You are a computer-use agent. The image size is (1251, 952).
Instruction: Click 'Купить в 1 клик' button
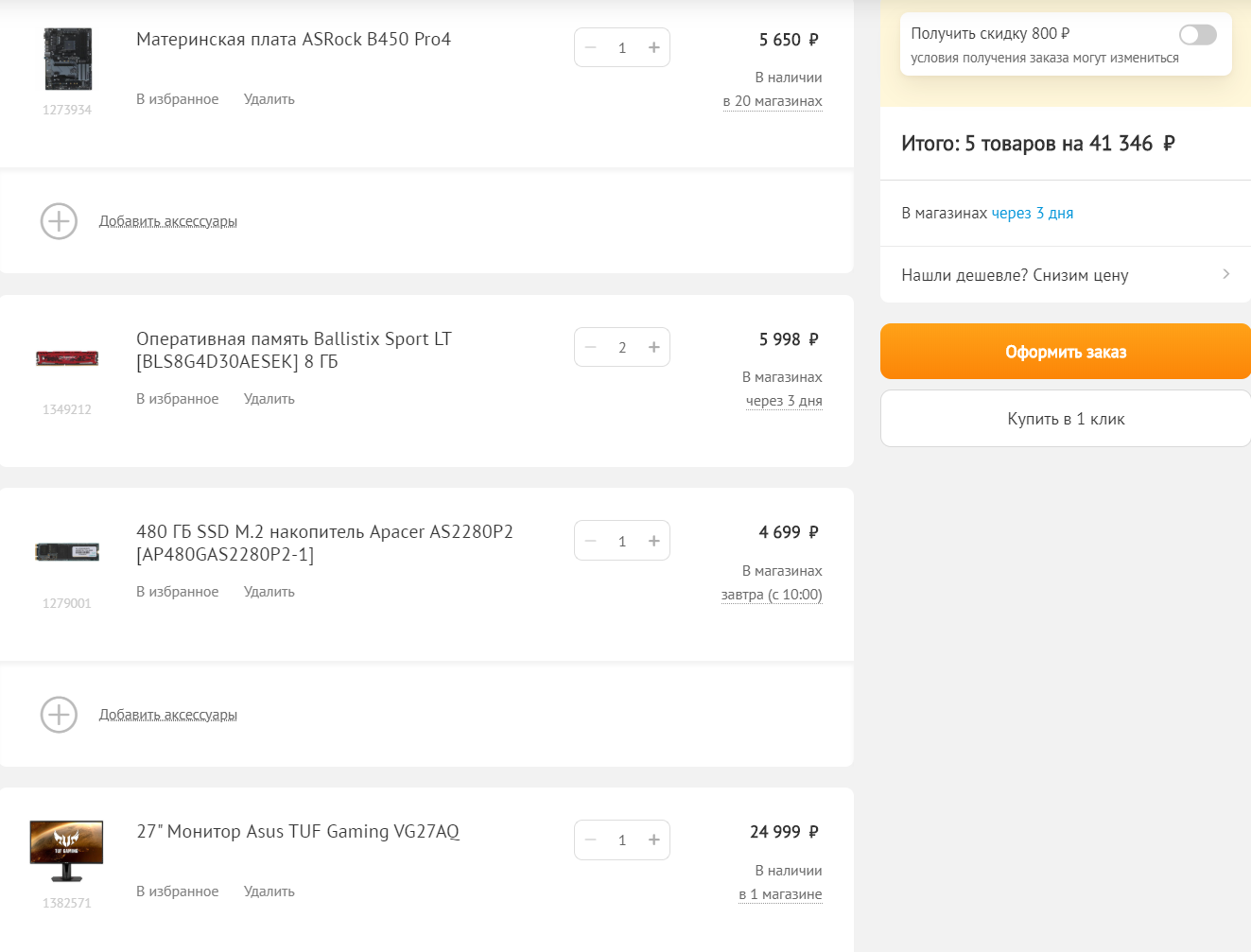pyautogui.click(x=1066, y=419)
